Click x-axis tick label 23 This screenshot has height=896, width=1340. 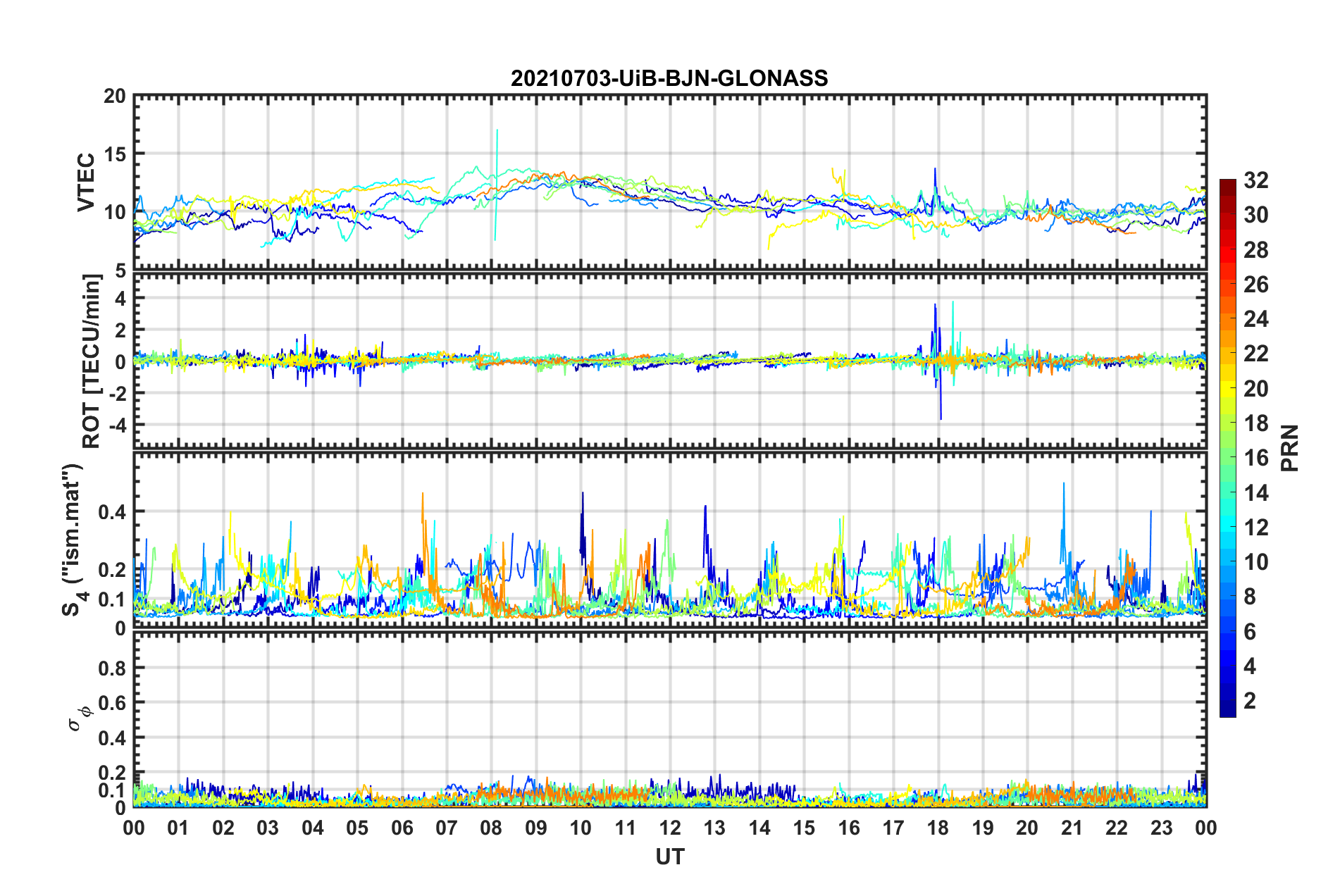coord(1161,828)
